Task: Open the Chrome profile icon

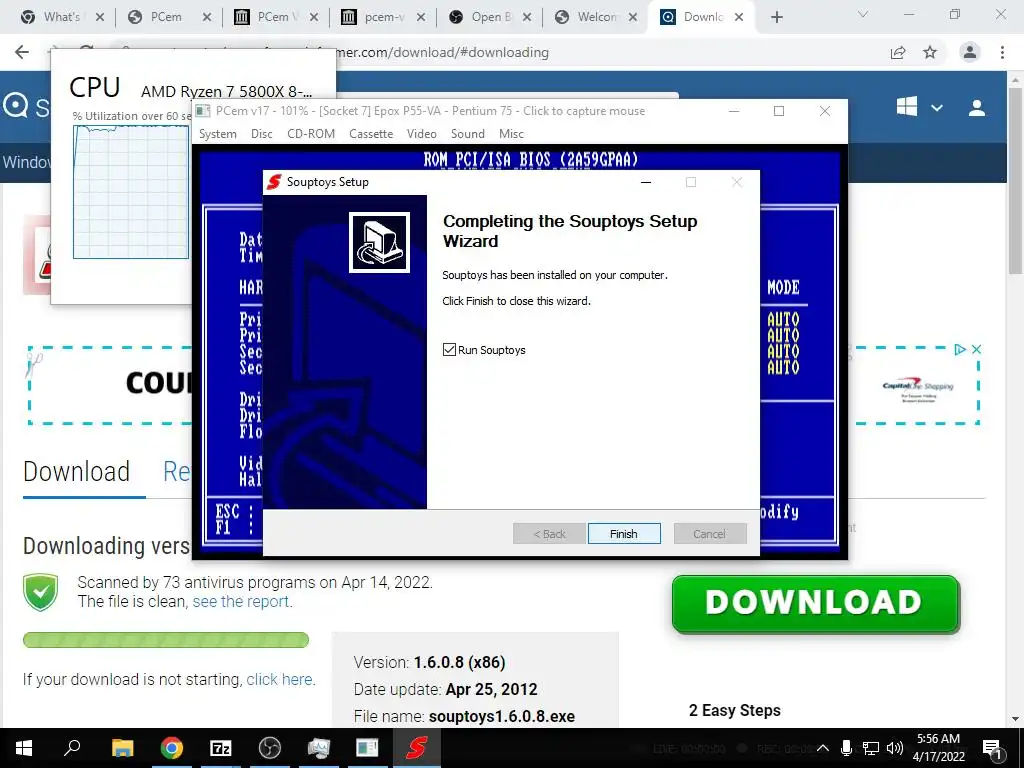Action: tap(970, 52)
